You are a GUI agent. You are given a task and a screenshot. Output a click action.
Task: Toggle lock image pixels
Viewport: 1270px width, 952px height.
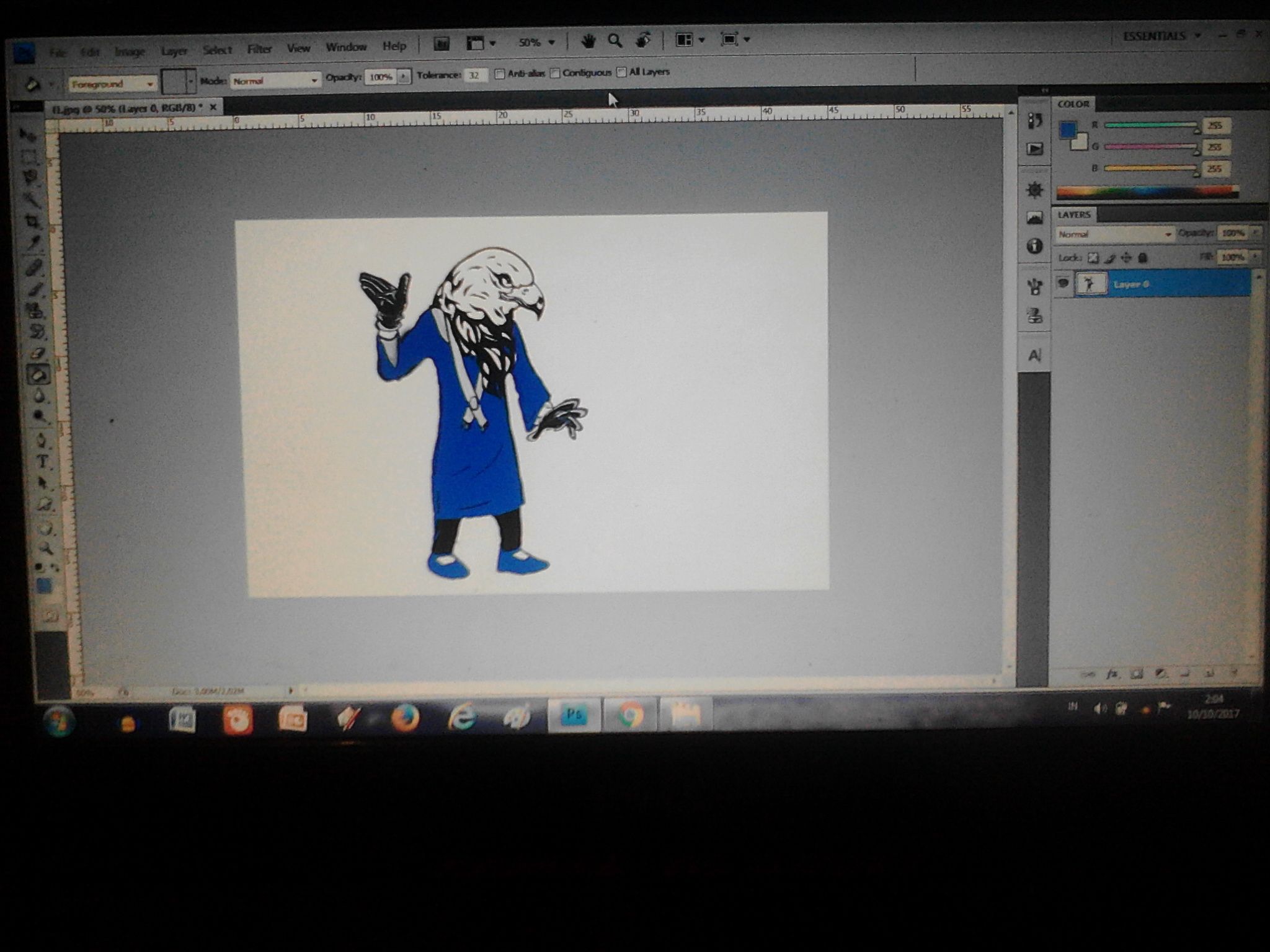pyautogui.click(x=1110, y=258)
